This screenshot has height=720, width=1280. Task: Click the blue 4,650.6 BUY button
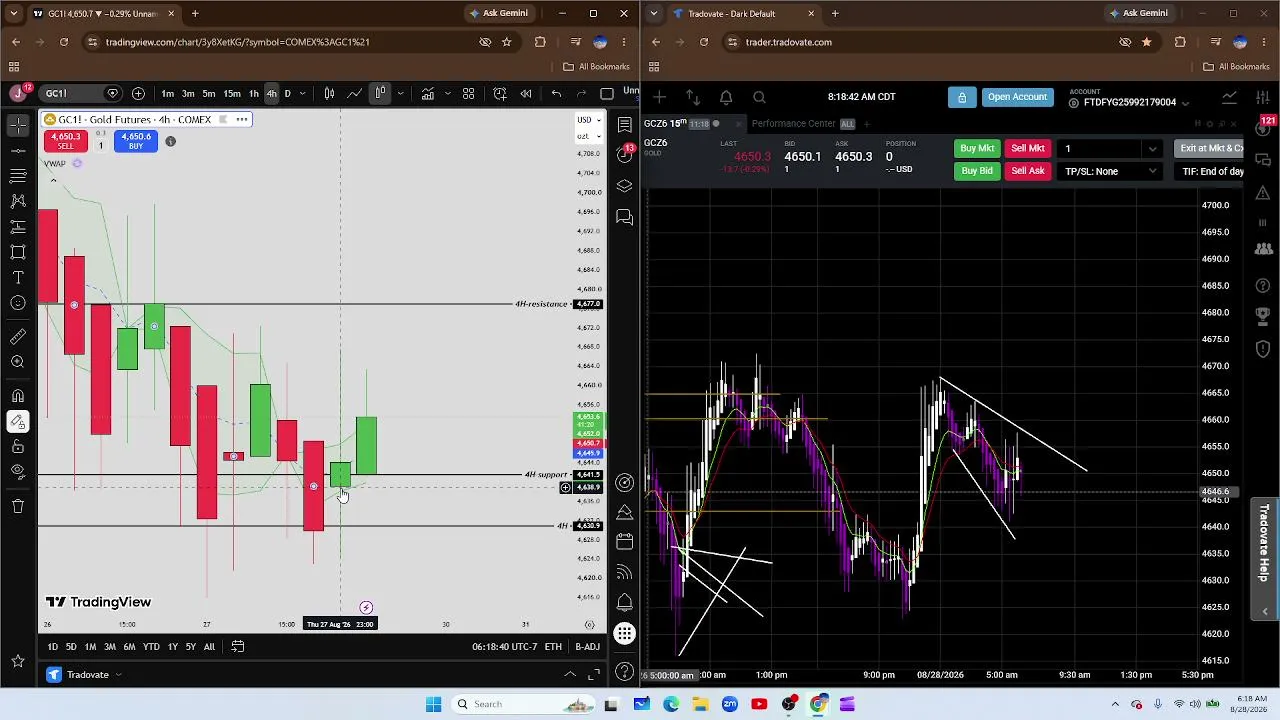tap(135, 141)
